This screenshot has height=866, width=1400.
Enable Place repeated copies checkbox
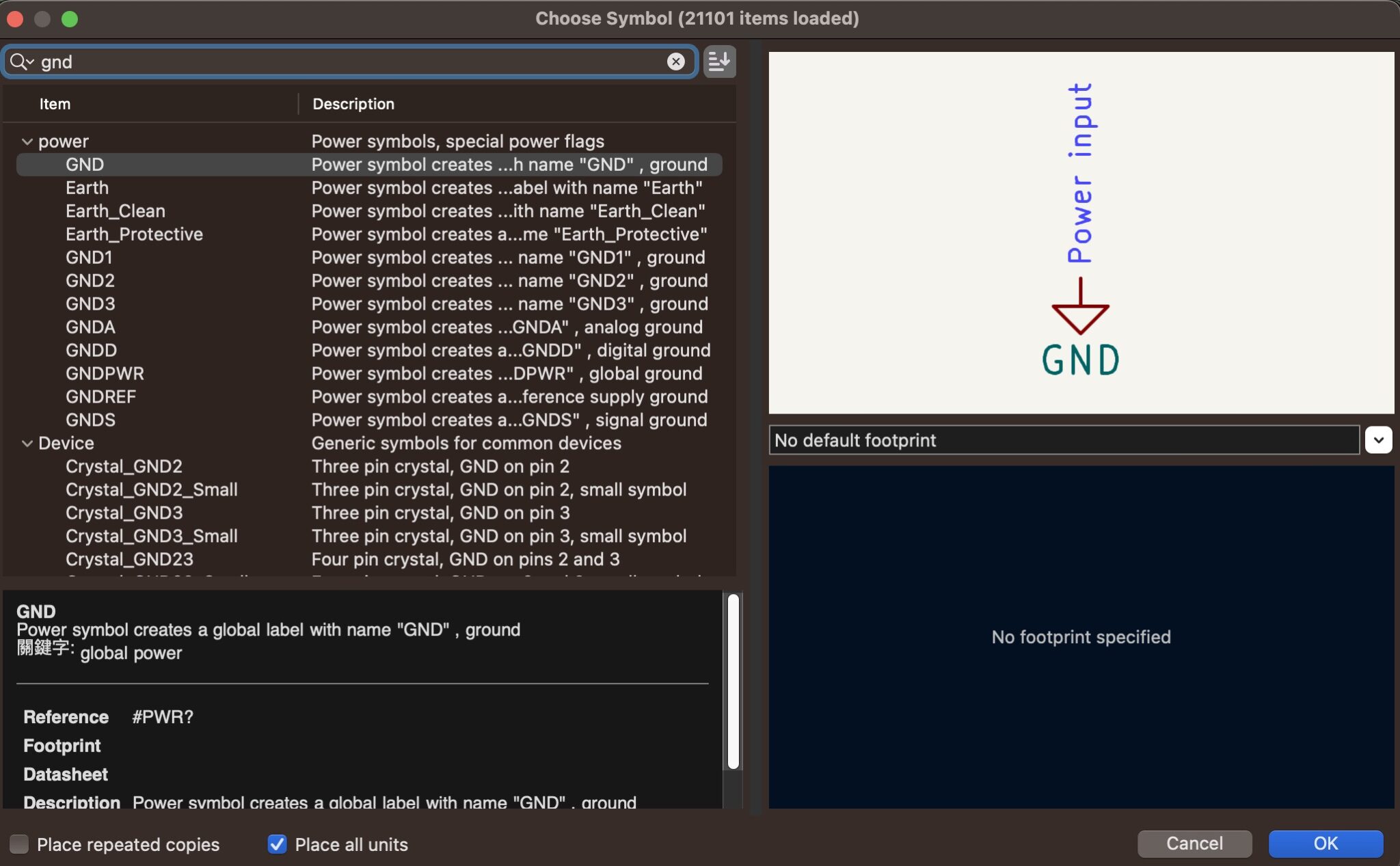pos(19,844)
